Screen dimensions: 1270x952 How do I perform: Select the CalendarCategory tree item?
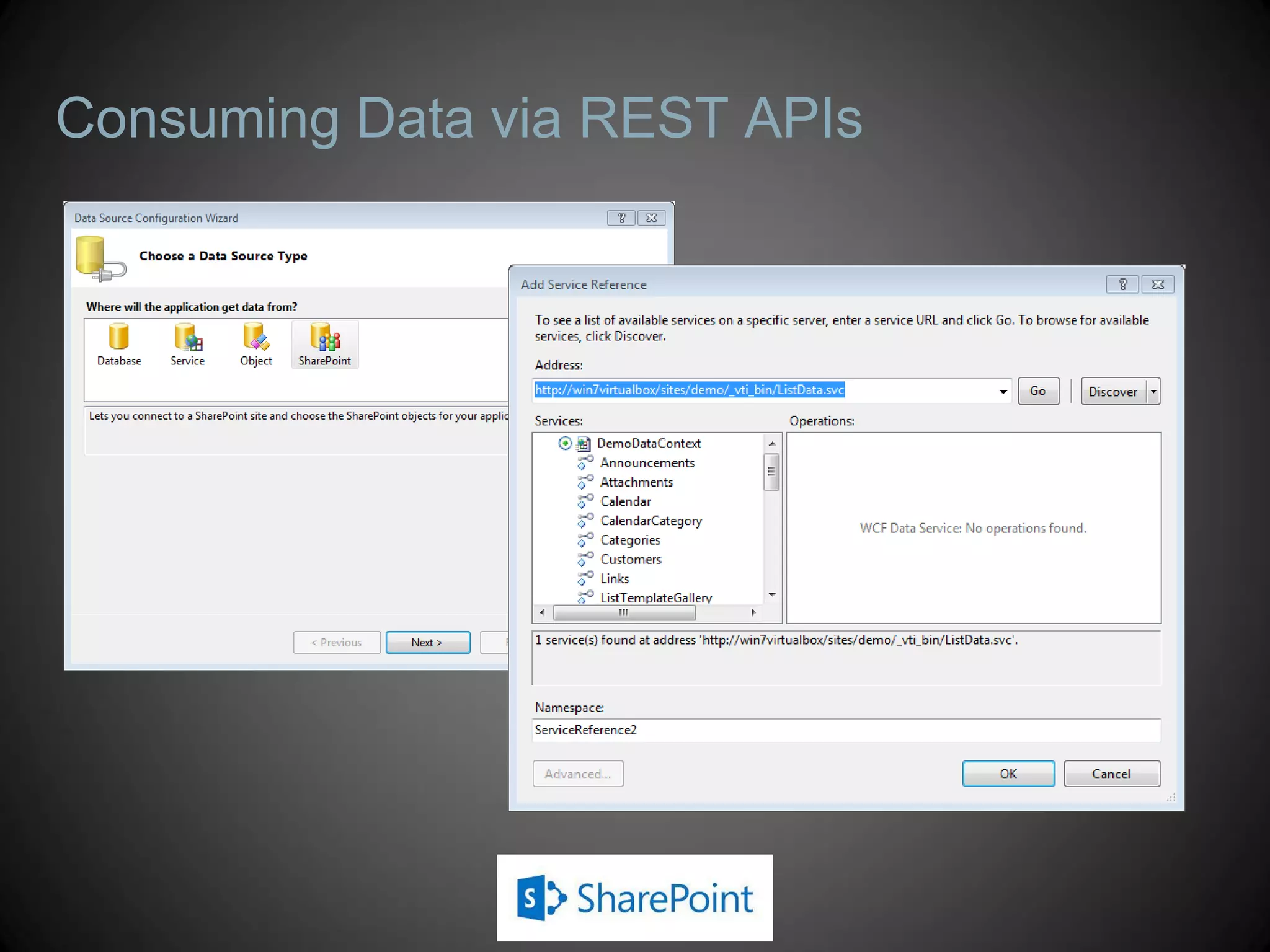pyautogui.click(x=651, y=521)
